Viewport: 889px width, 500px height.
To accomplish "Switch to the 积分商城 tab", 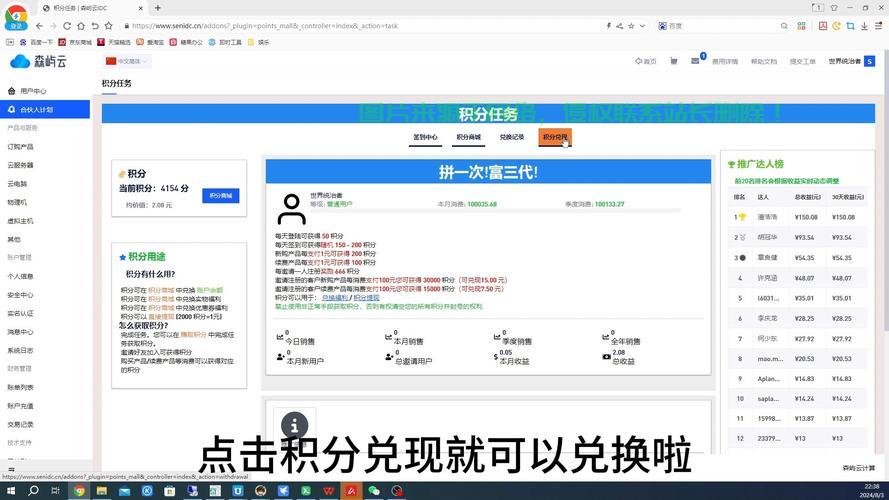I will point(468,137).
